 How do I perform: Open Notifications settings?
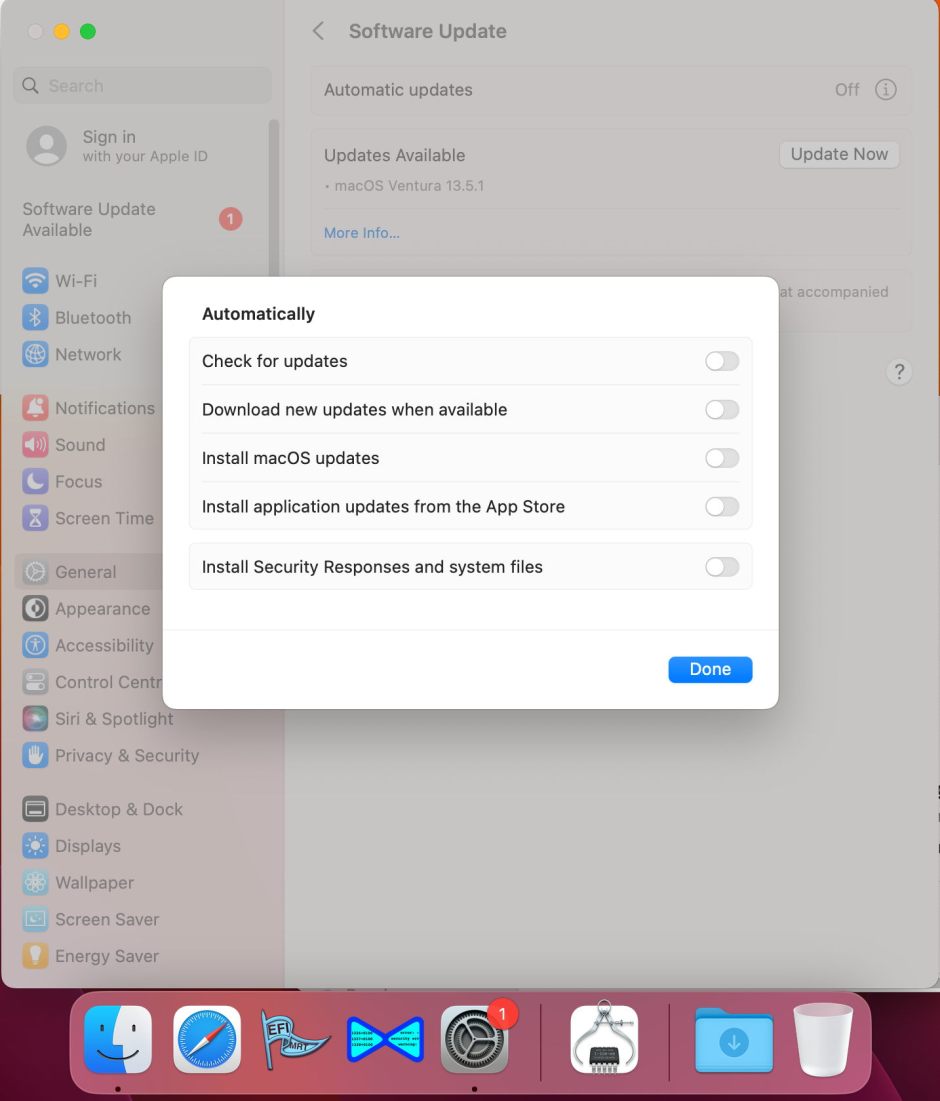[105, 408]
